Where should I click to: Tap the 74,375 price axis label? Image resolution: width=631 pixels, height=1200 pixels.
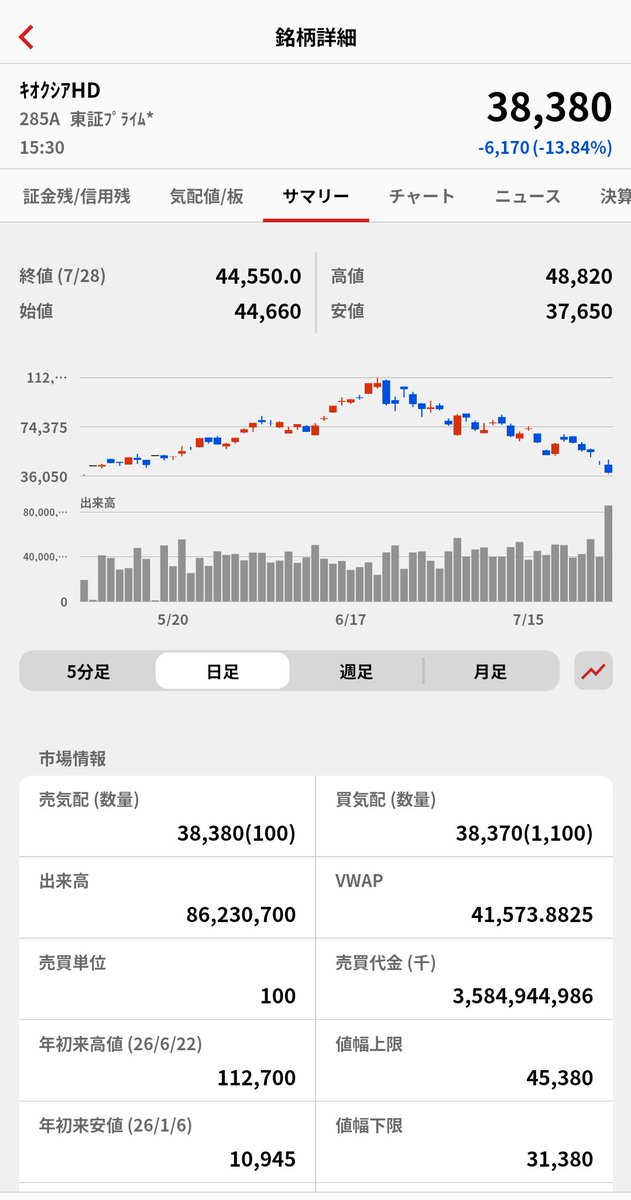pos(44,427)
